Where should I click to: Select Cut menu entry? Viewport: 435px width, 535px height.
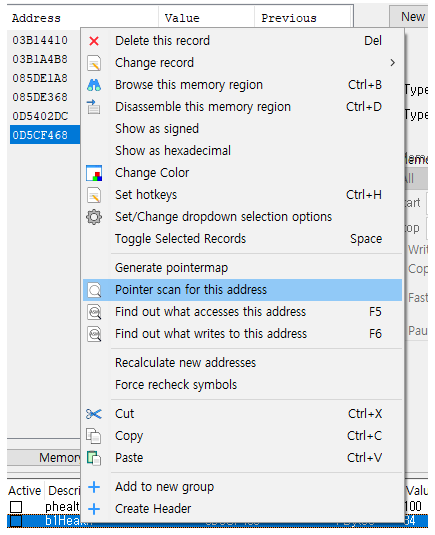(243, 414)
